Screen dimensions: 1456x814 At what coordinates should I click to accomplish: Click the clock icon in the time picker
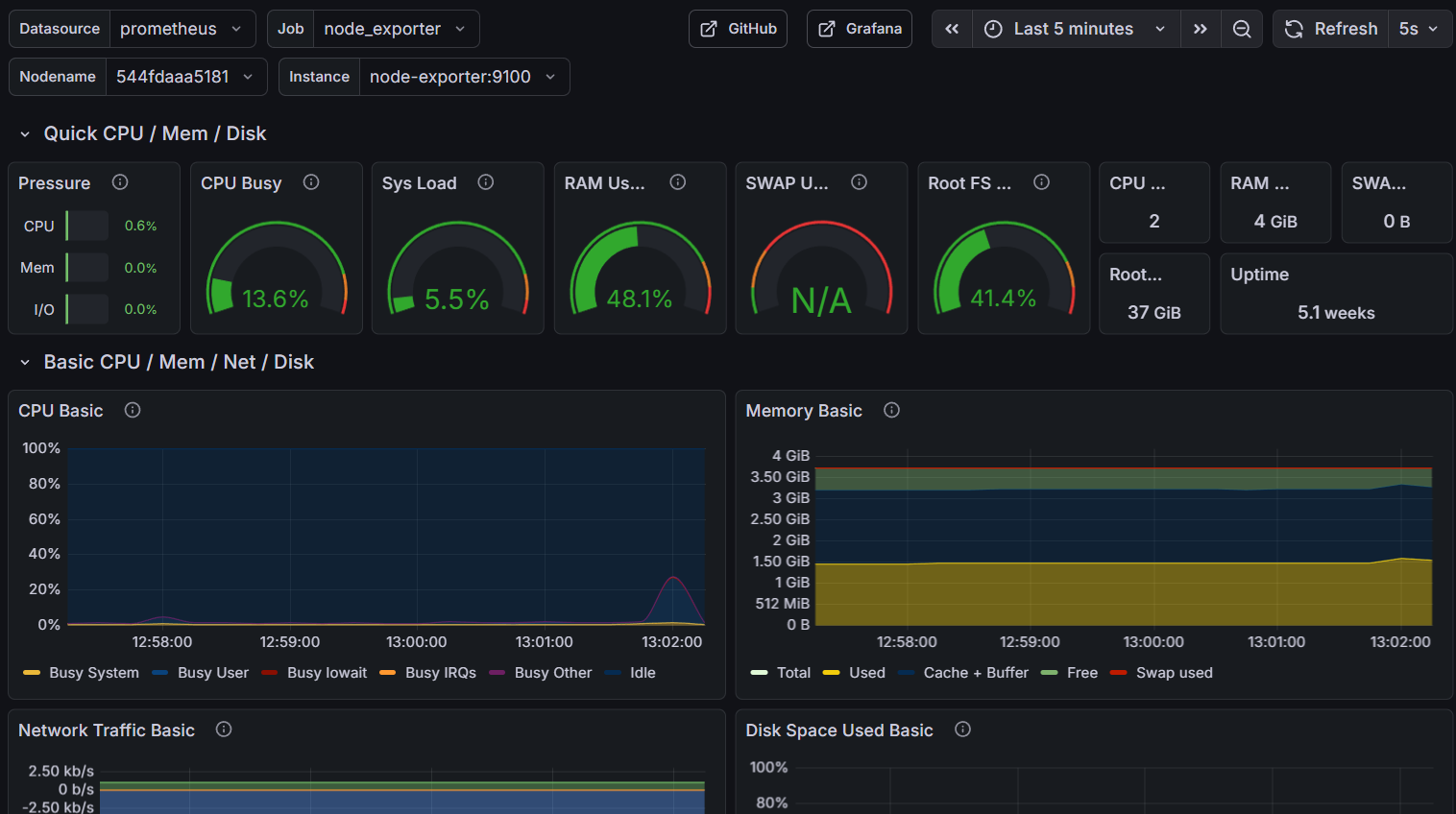click(x=991, y=29)
